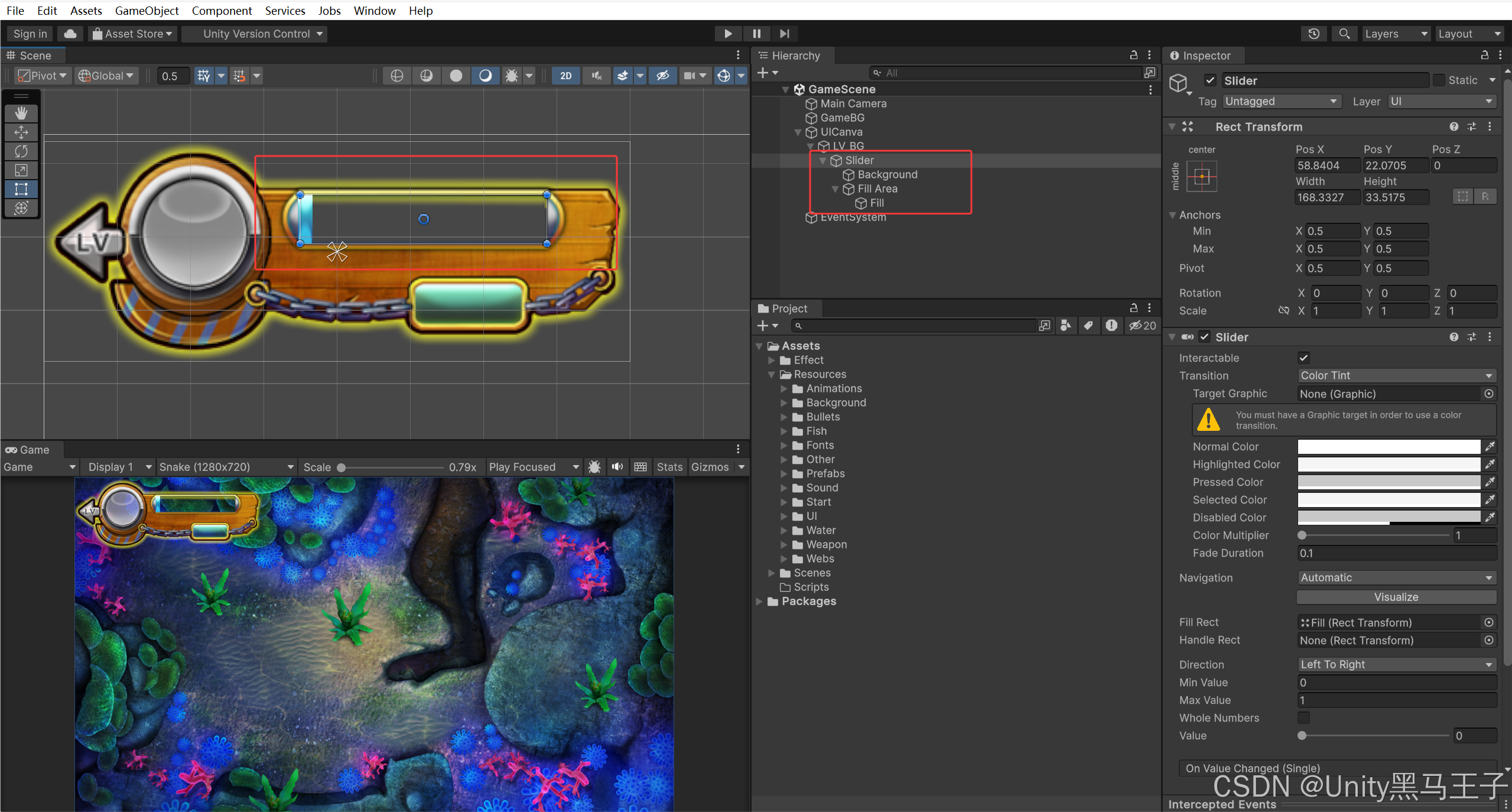
Task: Select the Hand view tool
Action: [x=21, y=113]
